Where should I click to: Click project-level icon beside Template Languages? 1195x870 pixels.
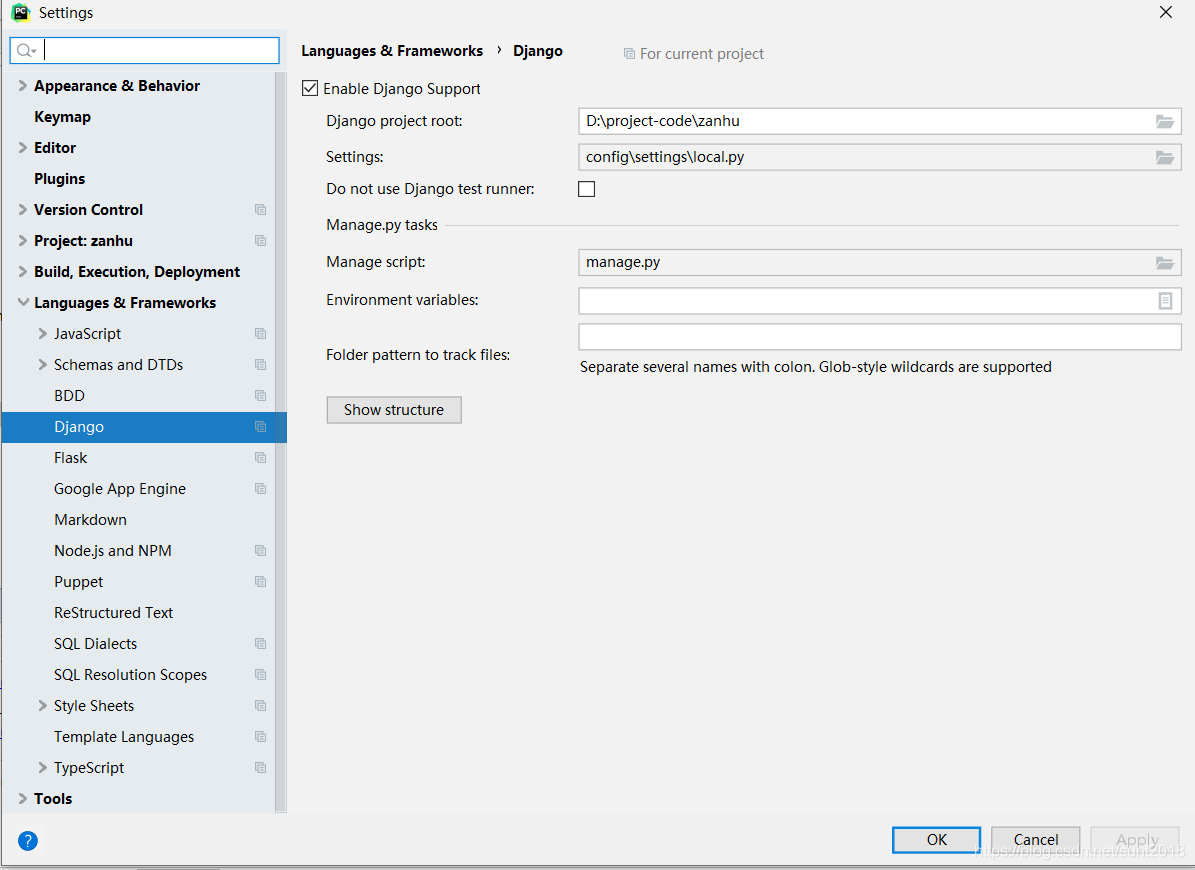click(261, 737)
